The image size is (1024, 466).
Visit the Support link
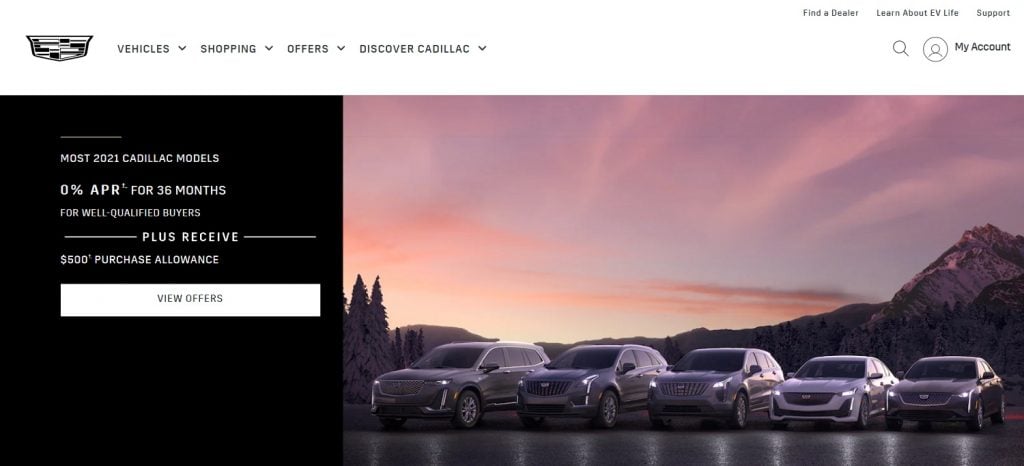(993, 13)
